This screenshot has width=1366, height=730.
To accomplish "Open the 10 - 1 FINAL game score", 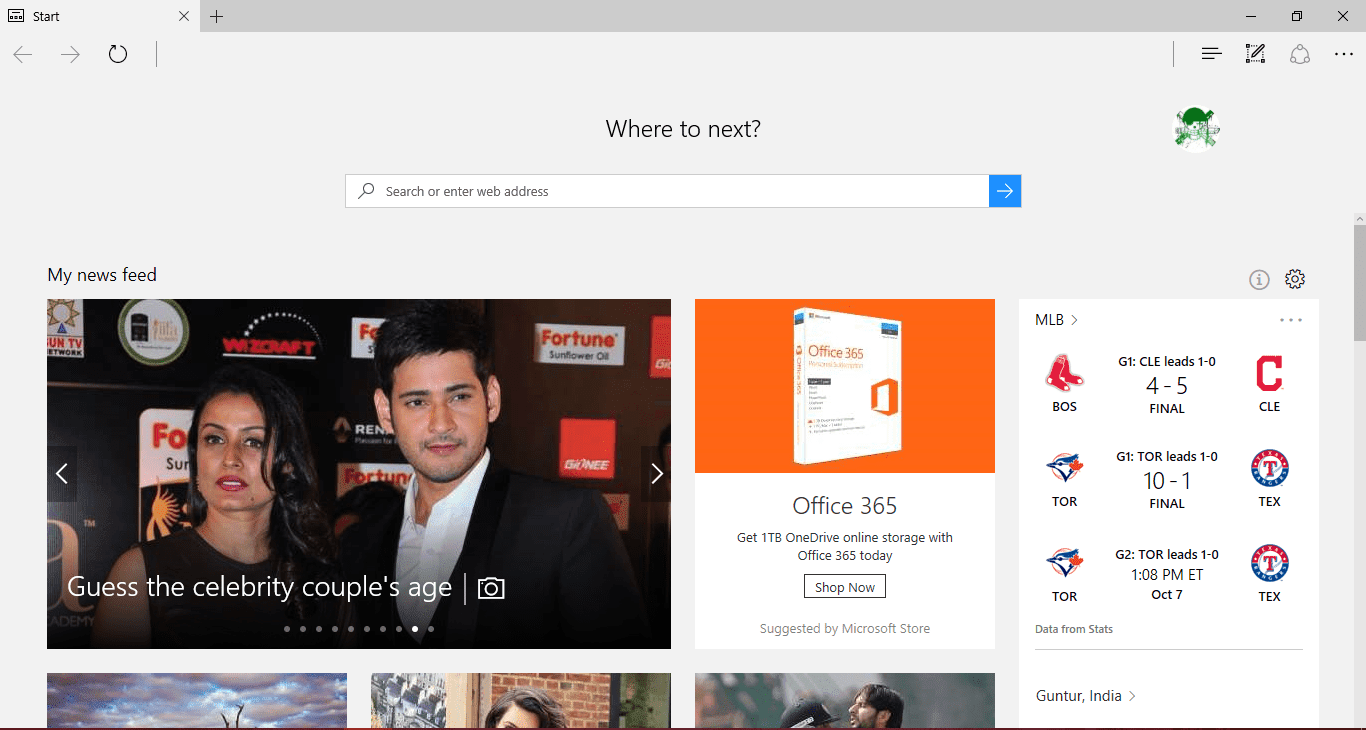I will 1167,489.
